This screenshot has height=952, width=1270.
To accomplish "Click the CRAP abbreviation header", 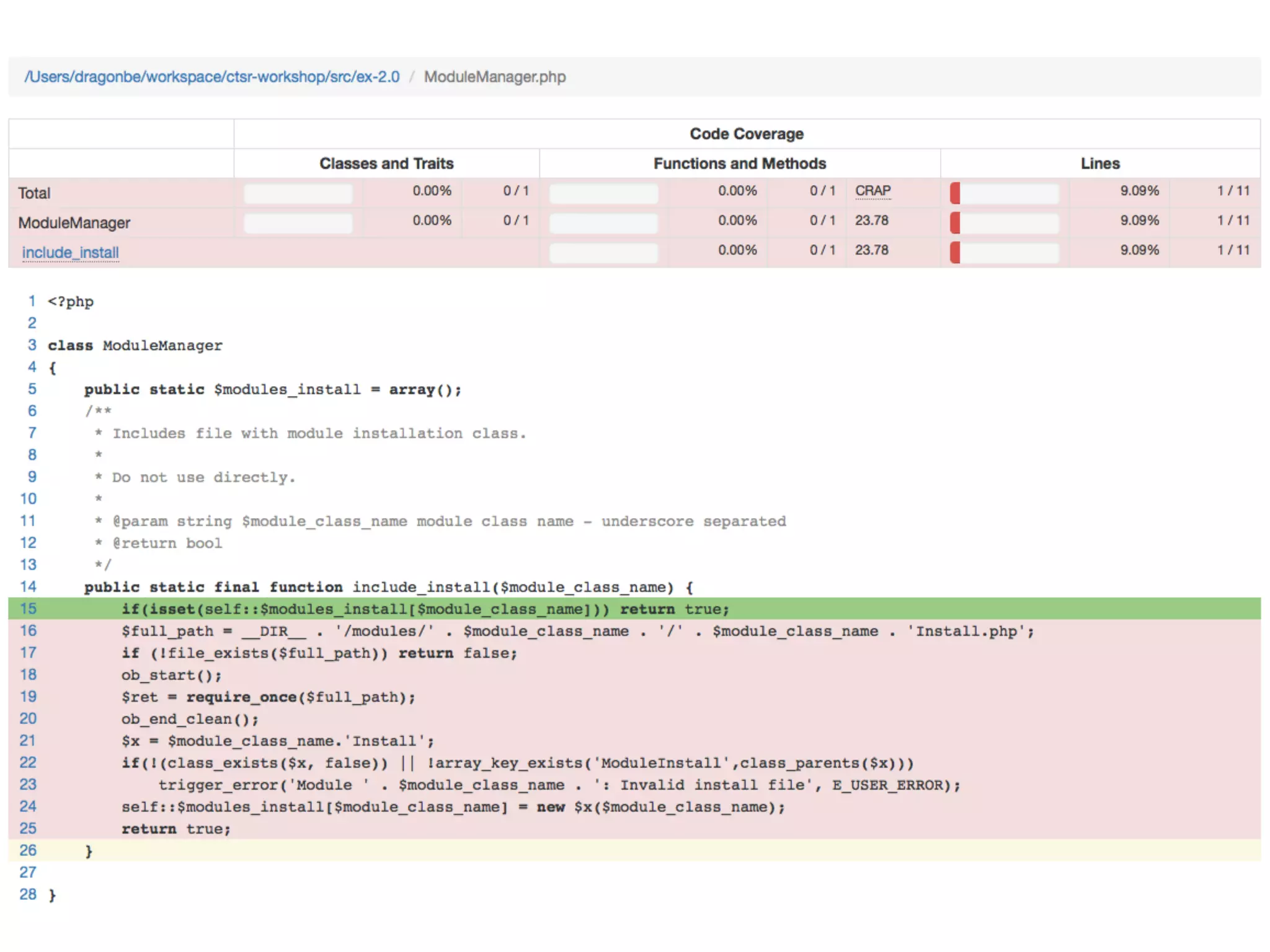I will click(x=873, y=191).
